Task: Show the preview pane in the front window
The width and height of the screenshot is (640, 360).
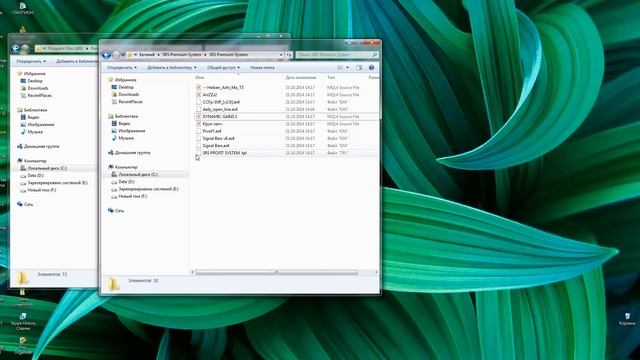Action: 359,67
